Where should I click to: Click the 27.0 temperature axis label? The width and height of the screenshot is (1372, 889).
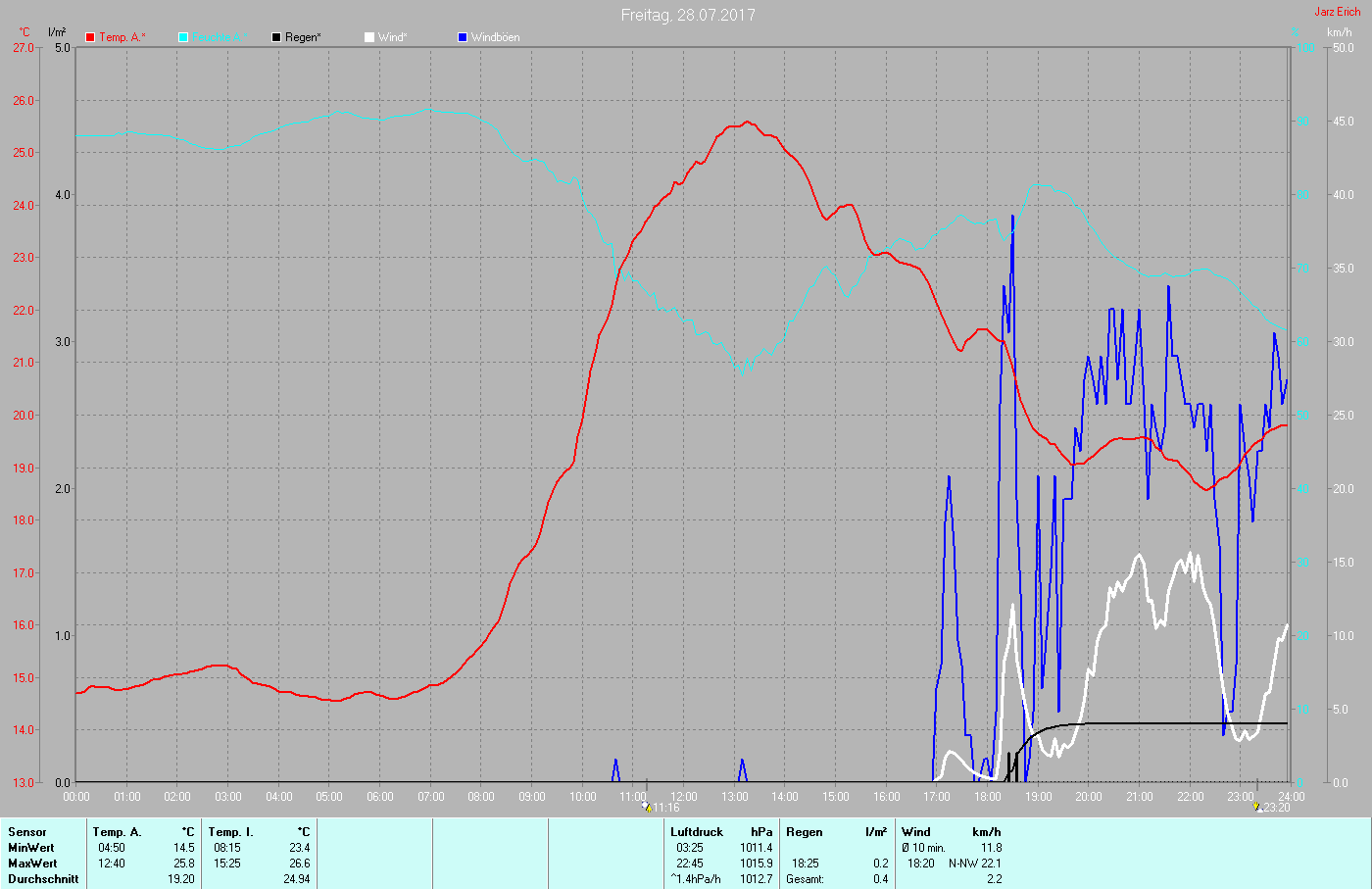23,48
